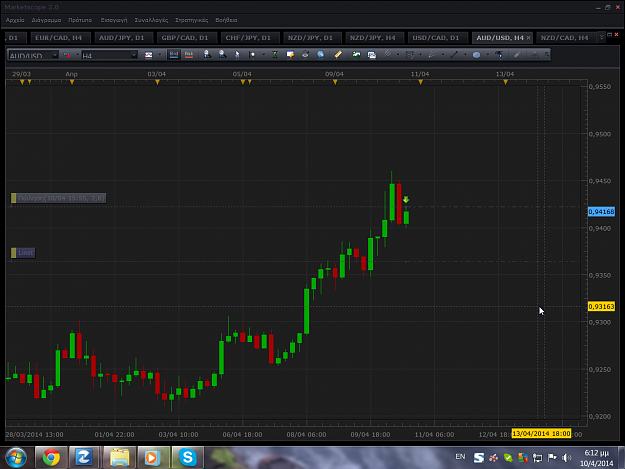The image size is (625, 469).
Task: Click the blue 0,94168 current price label
Action: pyautogui.click(x=601, y=212)
